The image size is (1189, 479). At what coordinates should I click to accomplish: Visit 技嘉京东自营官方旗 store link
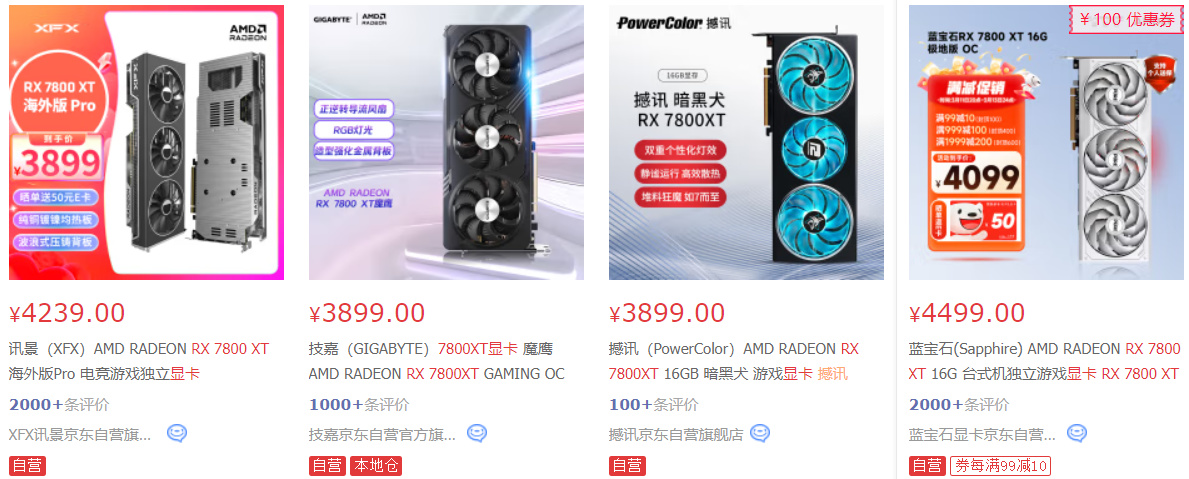click(x=382, y=435)
